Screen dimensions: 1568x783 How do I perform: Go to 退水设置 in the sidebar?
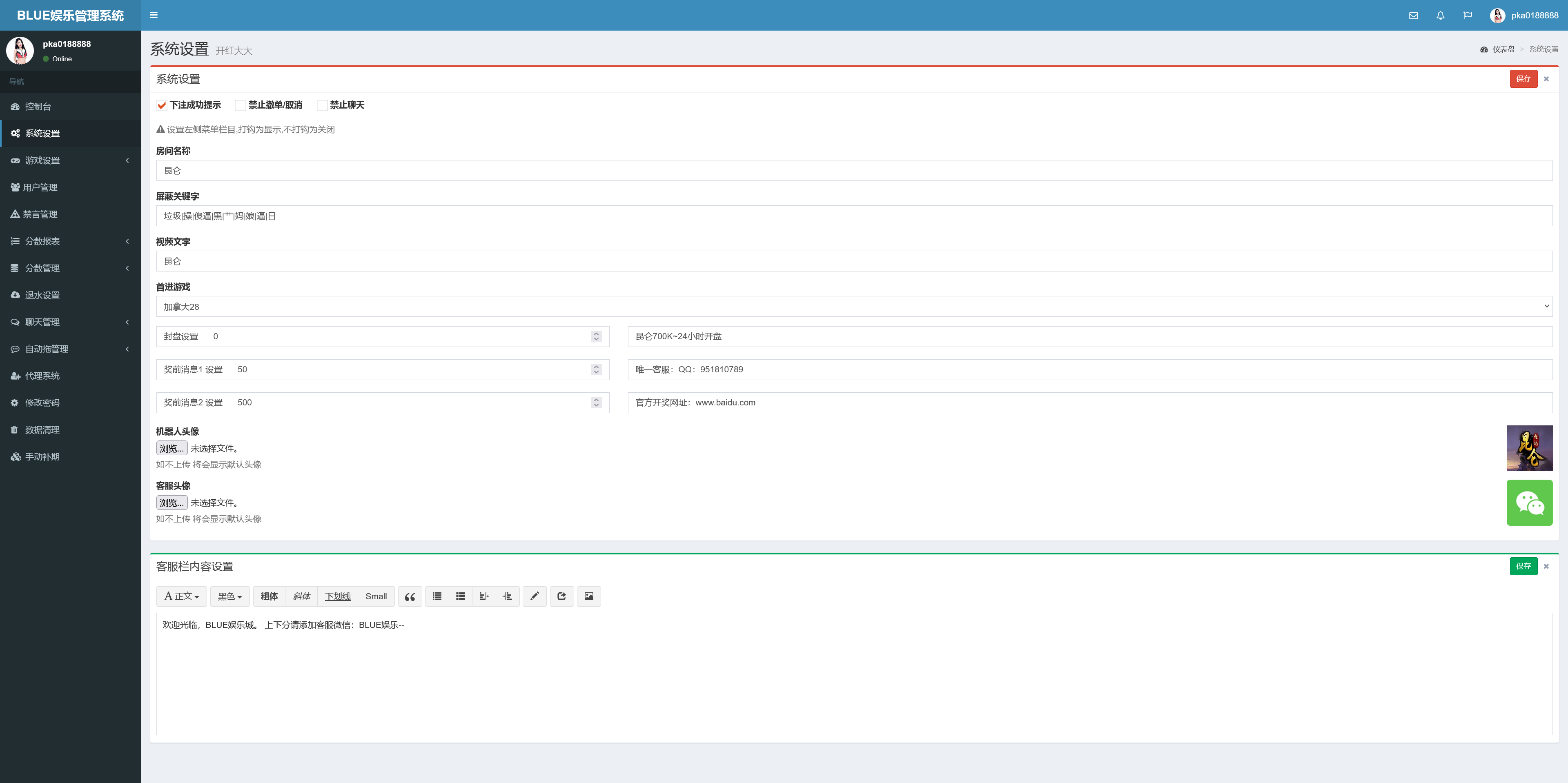click(x=42, y=295)
